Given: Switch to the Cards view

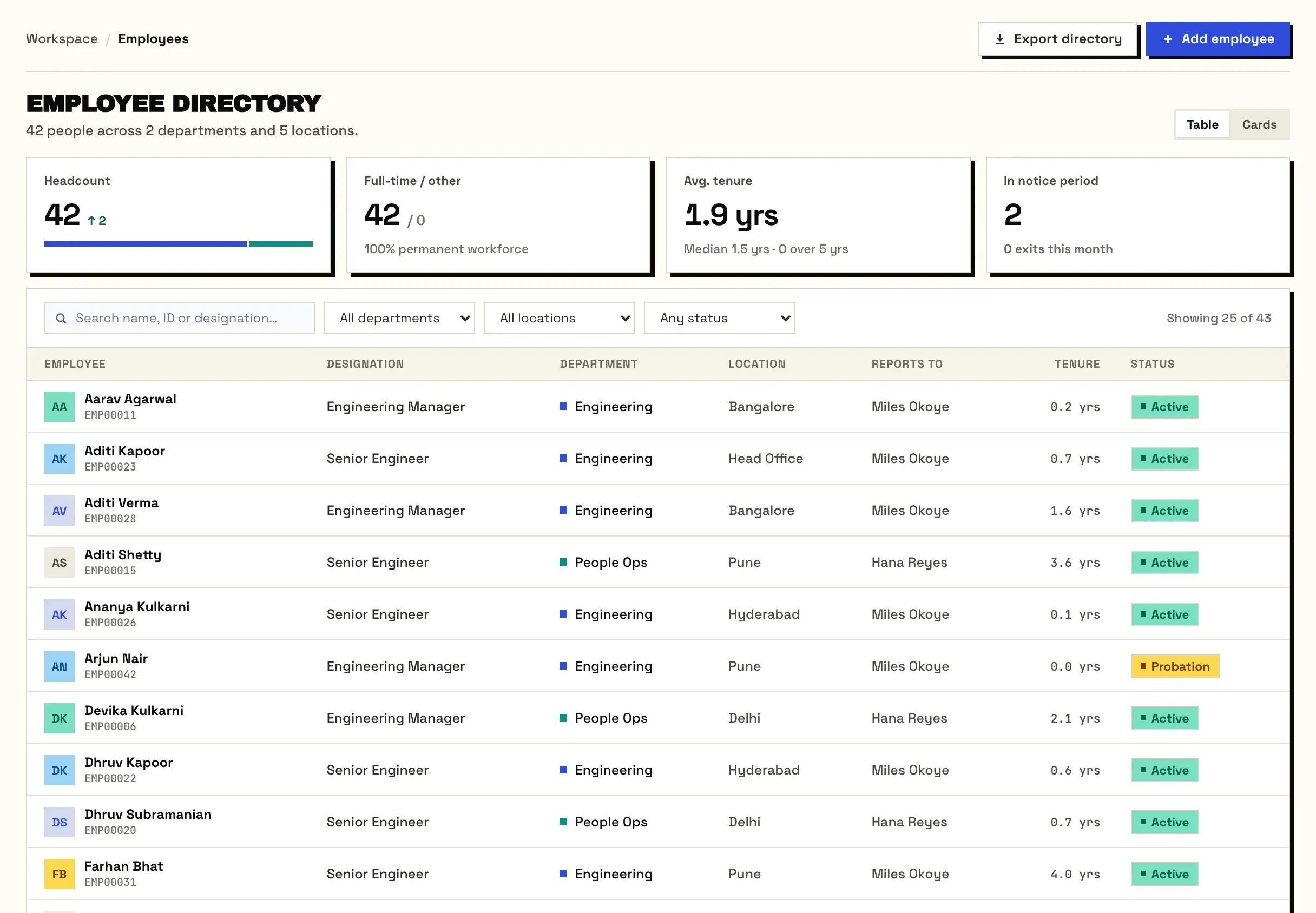Looking at the screenshot, I should [1260, 125].
